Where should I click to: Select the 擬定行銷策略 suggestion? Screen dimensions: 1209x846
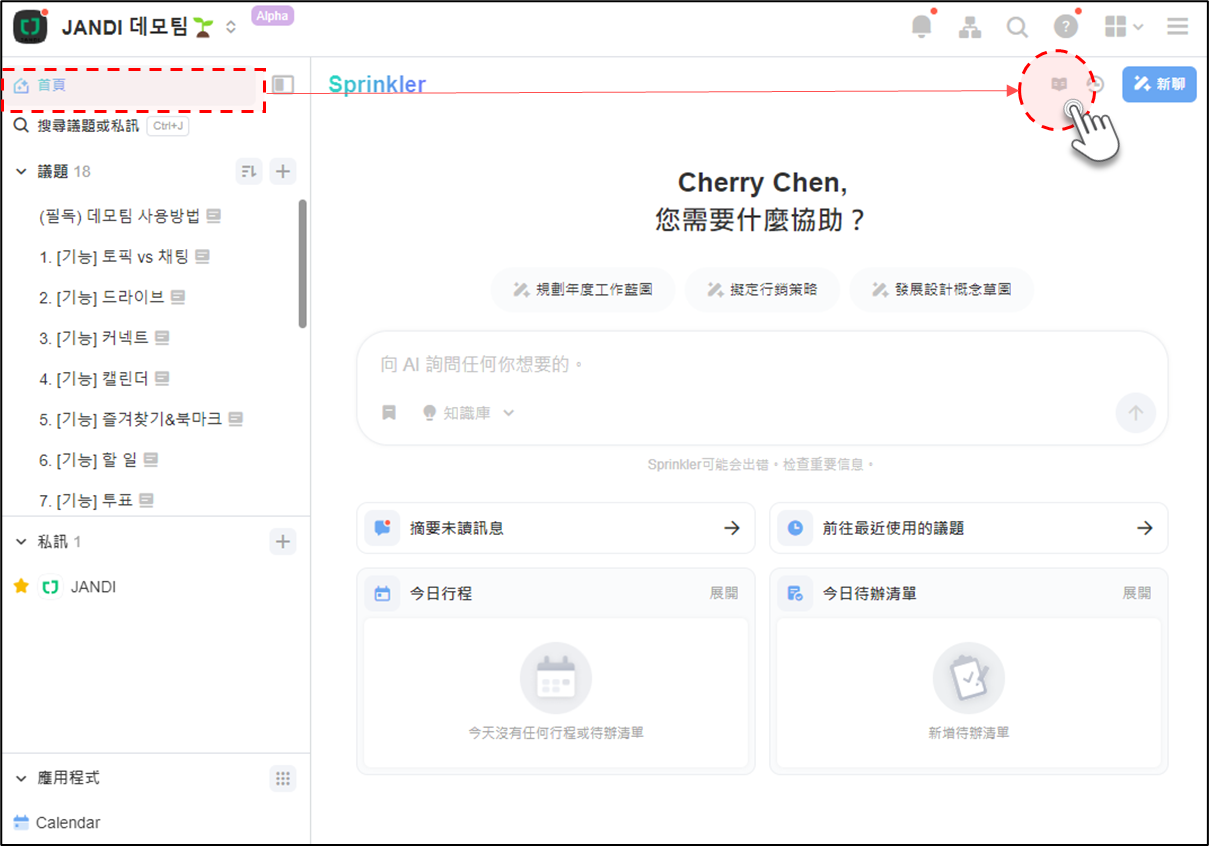(x=762, y=289)
